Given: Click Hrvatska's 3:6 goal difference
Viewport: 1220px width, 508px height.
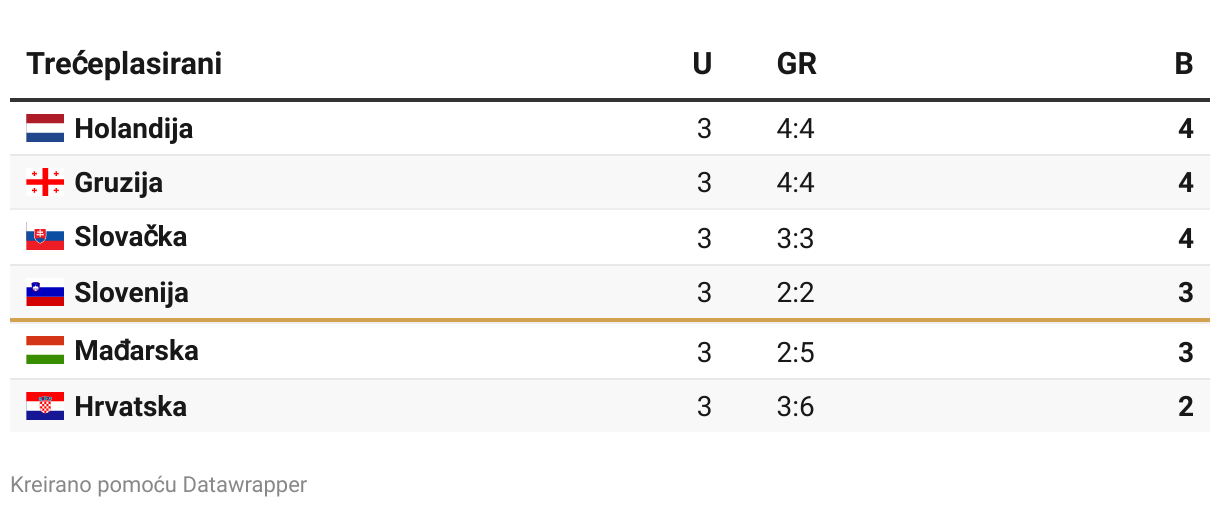Looking at the screenshot, I should [x=795, y=407].
